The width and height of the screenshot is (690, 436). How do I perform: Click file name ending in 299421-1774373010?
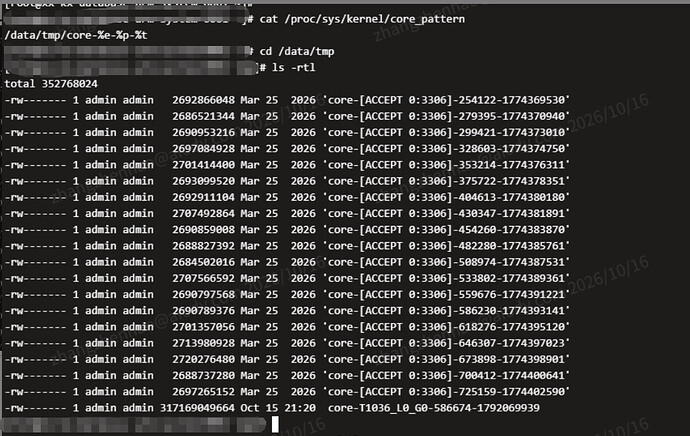coord(447,132)
